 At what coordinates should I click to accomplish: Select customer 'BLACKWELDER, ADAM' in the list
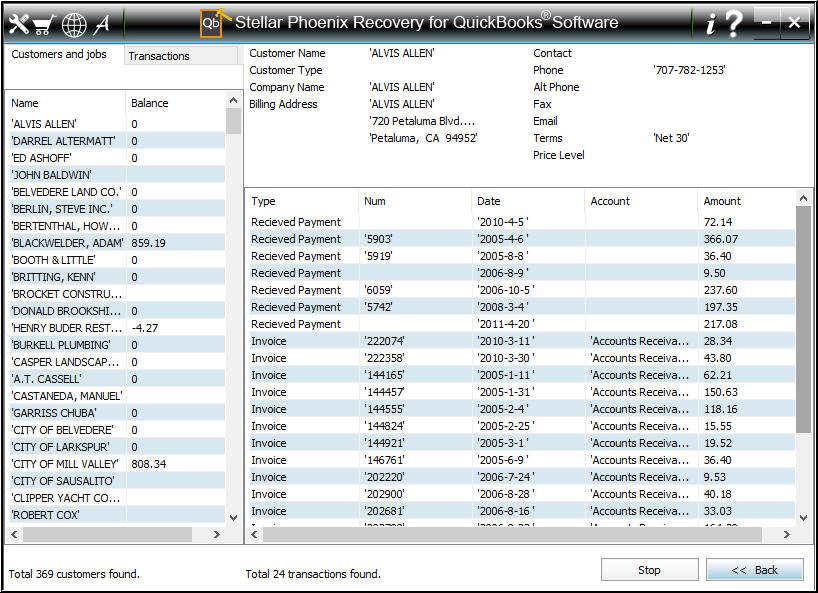[x=66, y=243]
